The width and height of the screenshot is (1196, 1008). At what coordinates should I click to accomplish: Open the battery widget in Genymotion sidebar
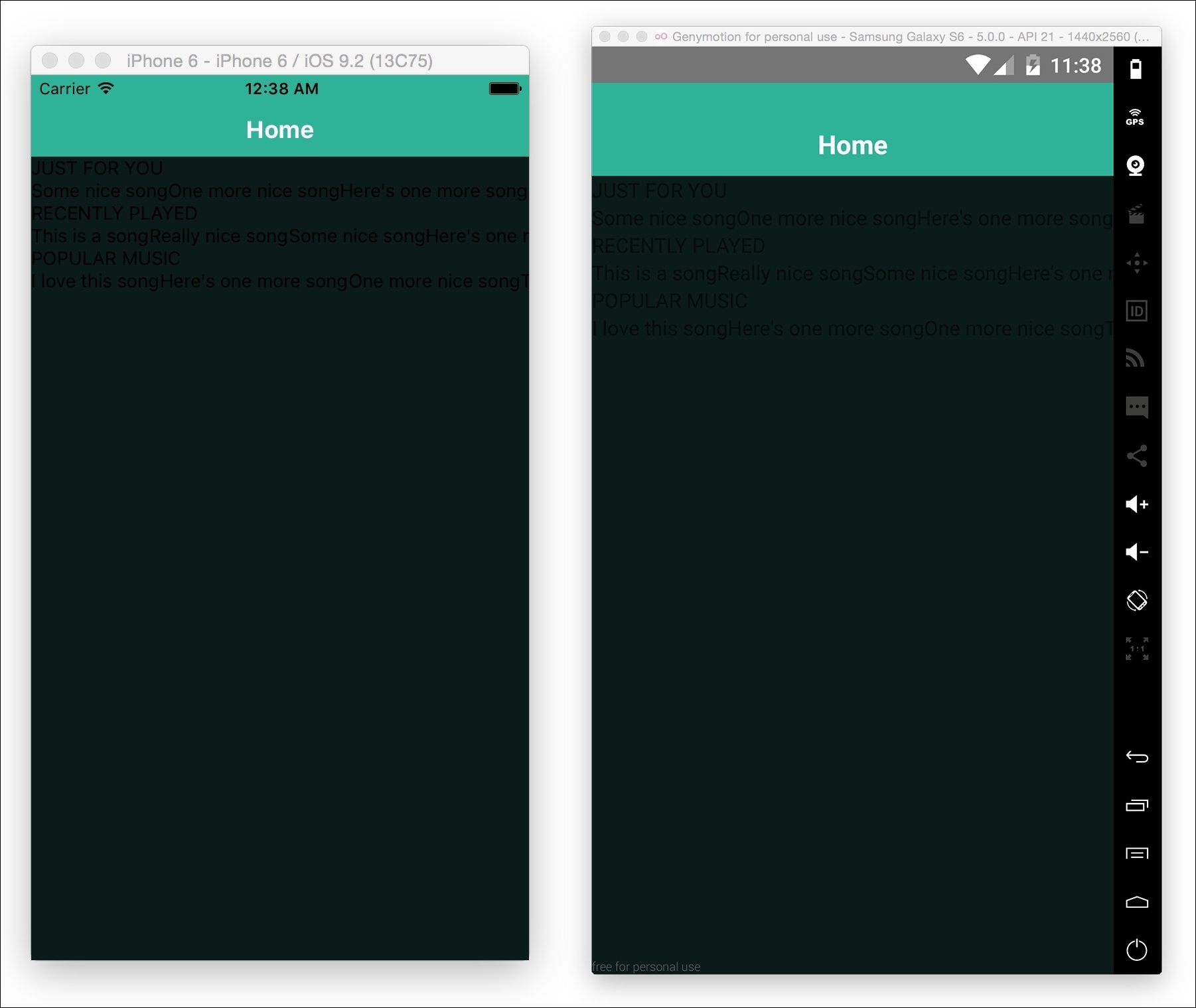[x=1136, y=69]
